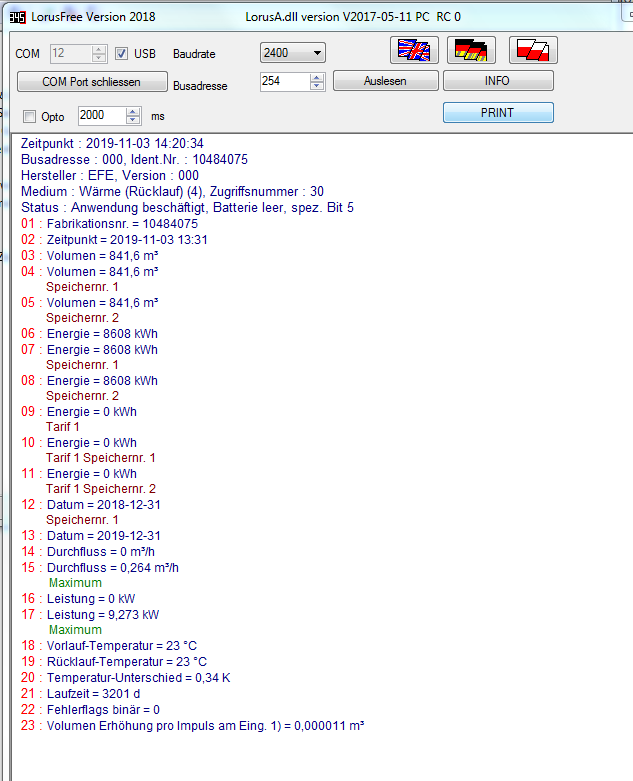Select row 13 Datum 2019-12-31
Viewport: 633px width, 781px height.
click(91, 536)
